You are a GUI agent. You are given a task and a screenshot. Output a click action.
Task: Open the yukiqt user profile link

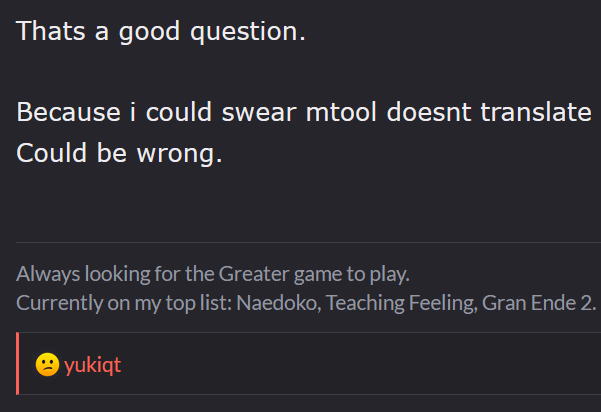click(92, 365)
